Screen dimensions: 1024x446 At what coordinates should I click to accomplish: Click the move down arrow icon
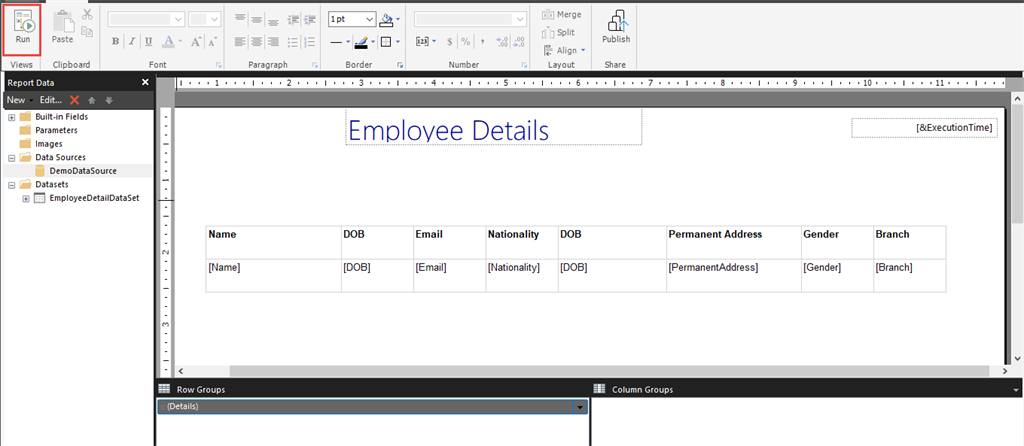click(x=109, y=100)
